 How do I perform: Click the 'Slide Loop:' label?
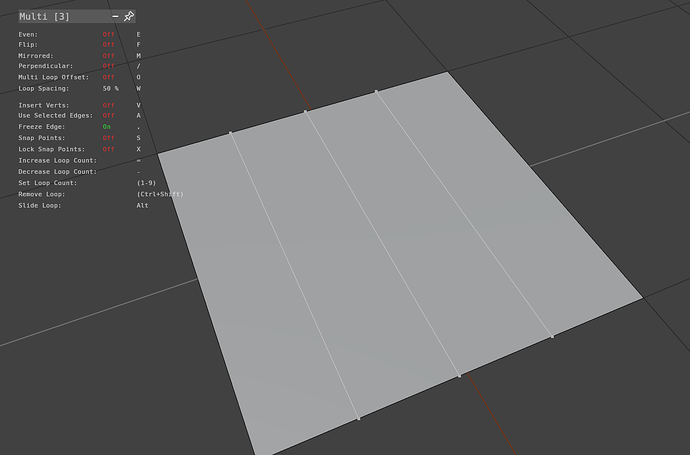point(40,205)
